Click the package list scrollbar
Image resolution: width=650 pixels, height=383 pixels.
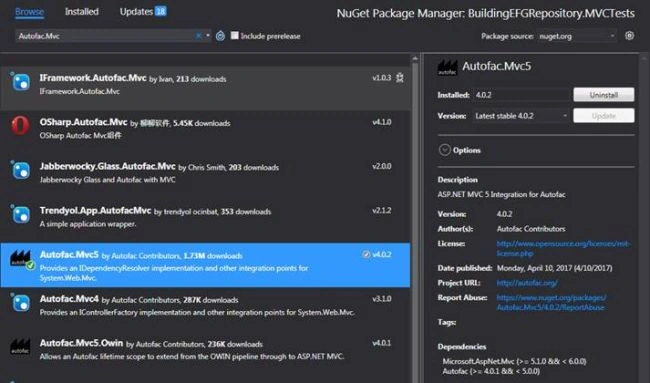(x=415, y=224)
